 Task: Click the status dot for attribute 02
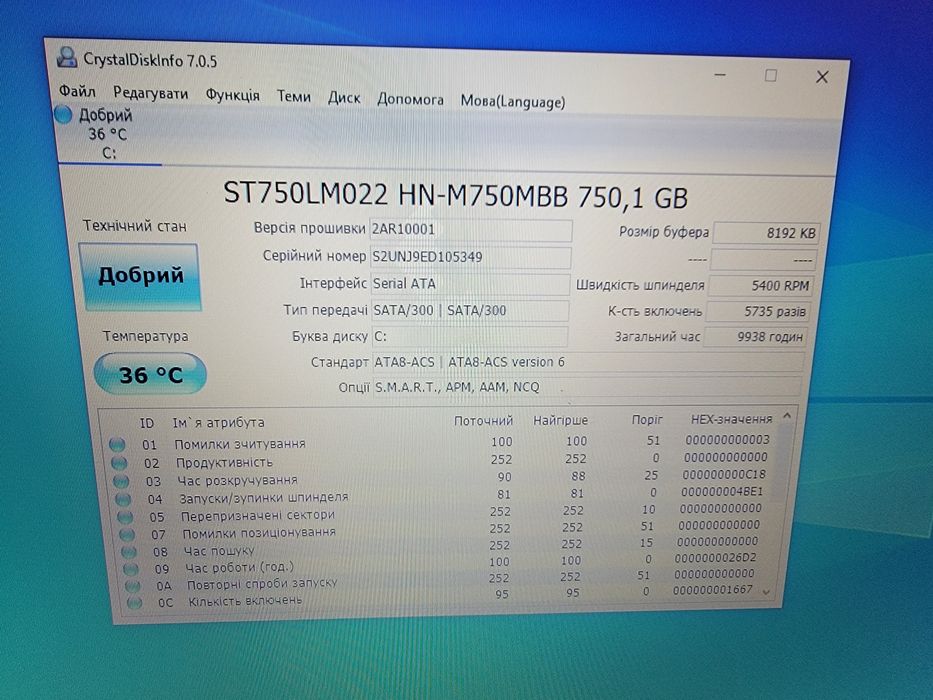coord(119,462)
